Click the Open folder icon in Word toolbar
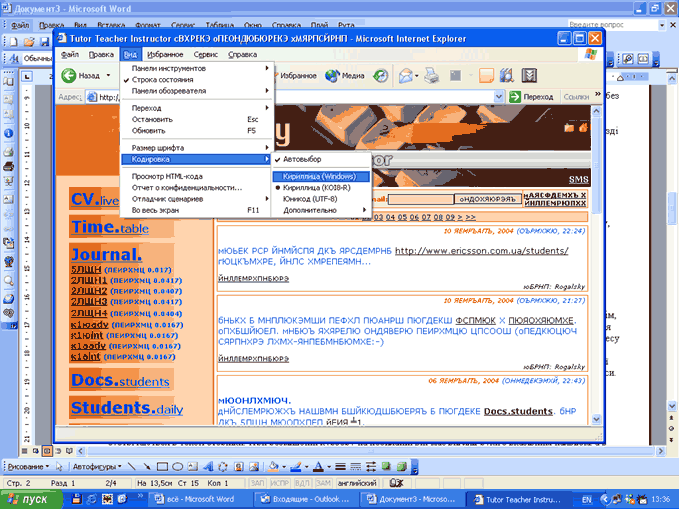The width and height of the screenshot is (679, 509). tap(29, 42)
